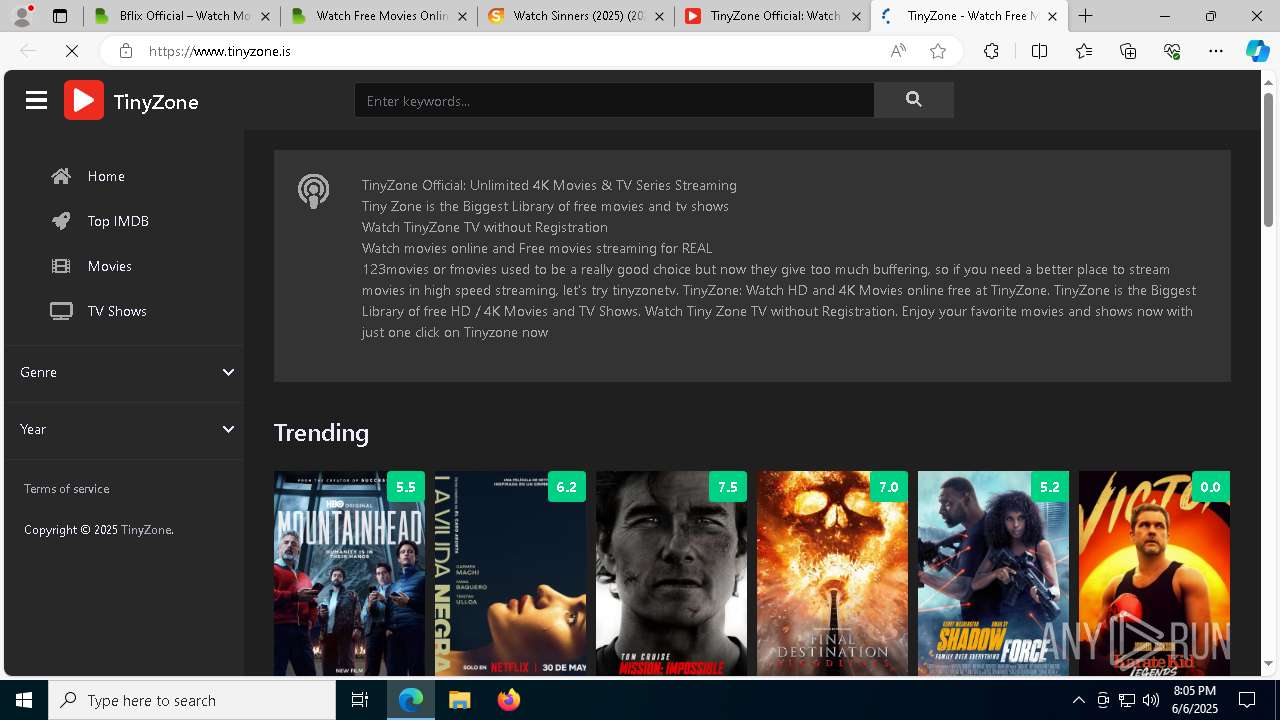The width and height of the screenshot is (1280, 720).
Task: Click the Read aloud icon
Action: click(x=898, y=51)
